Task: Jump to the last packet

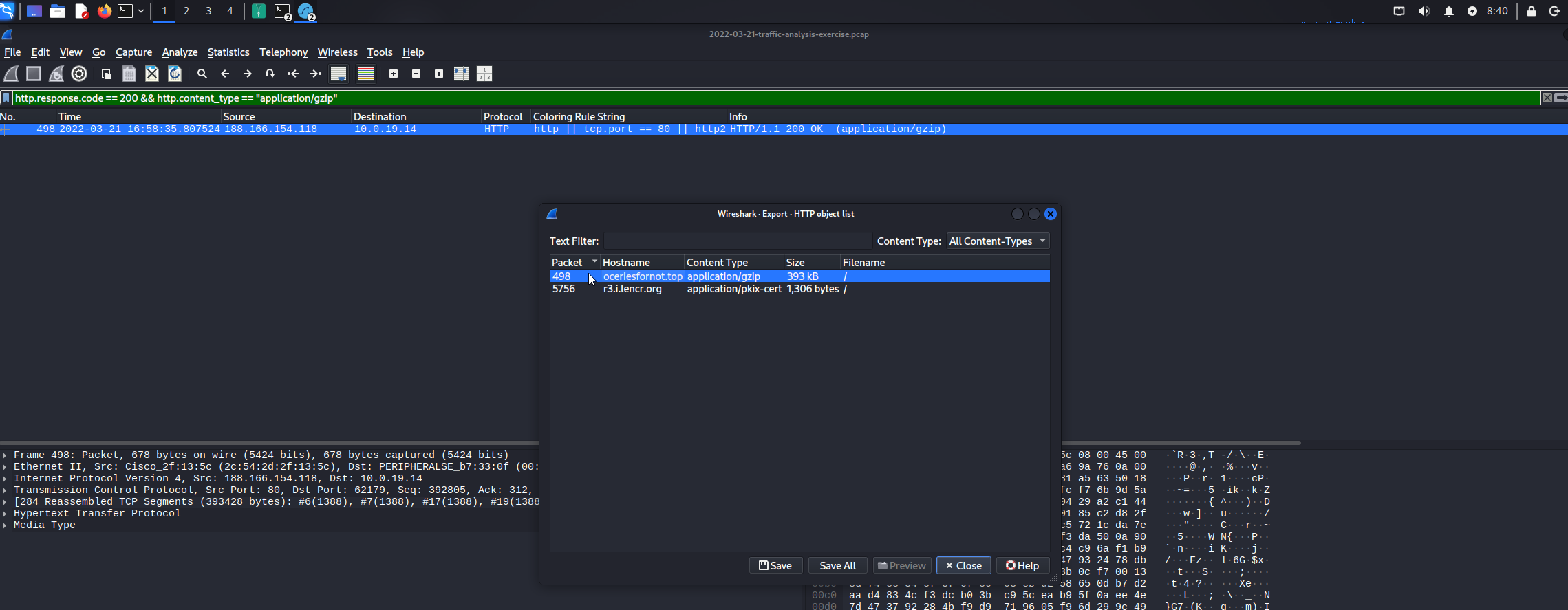Action: click(316, 74)
